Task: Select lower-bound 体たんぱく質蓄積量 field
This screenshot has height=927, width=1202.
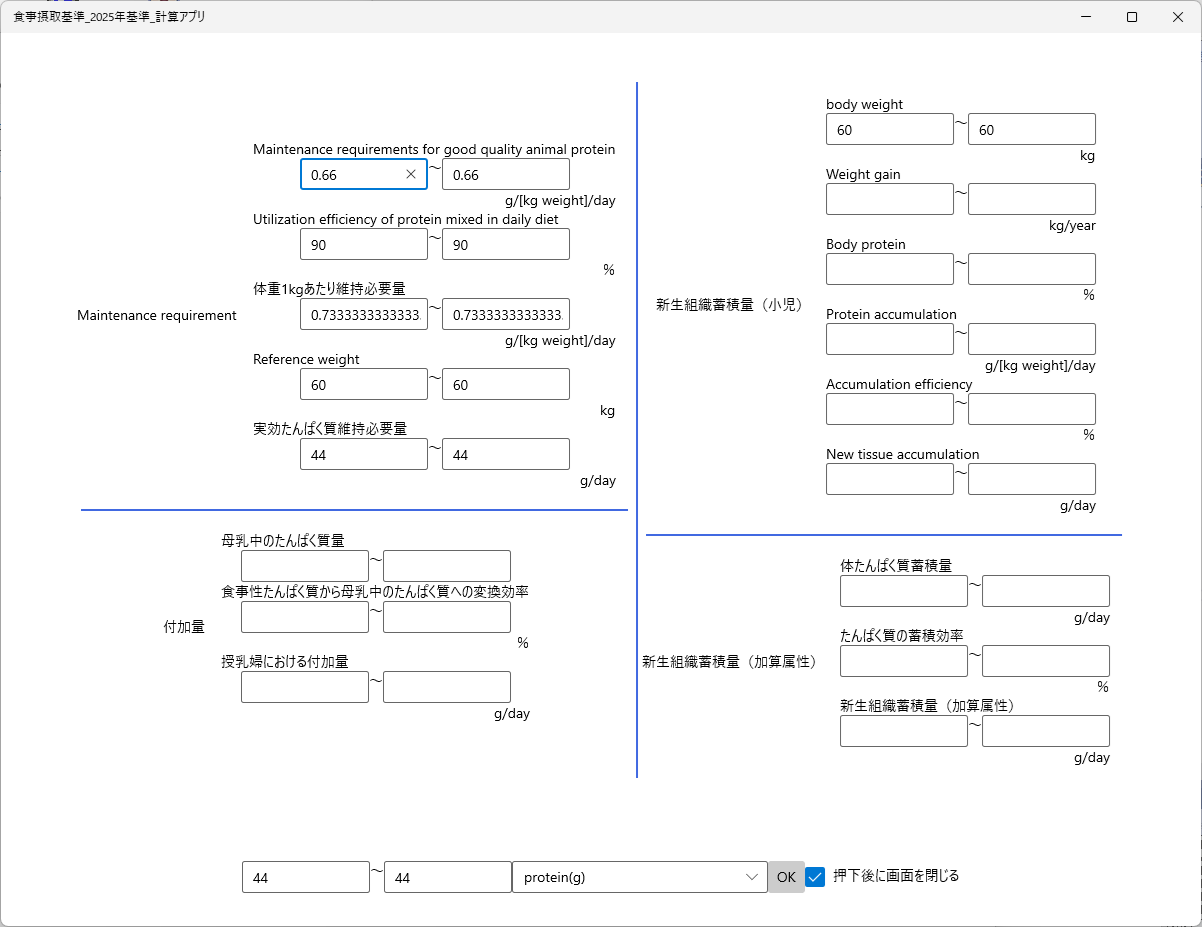Action: [x=904, y=591]
